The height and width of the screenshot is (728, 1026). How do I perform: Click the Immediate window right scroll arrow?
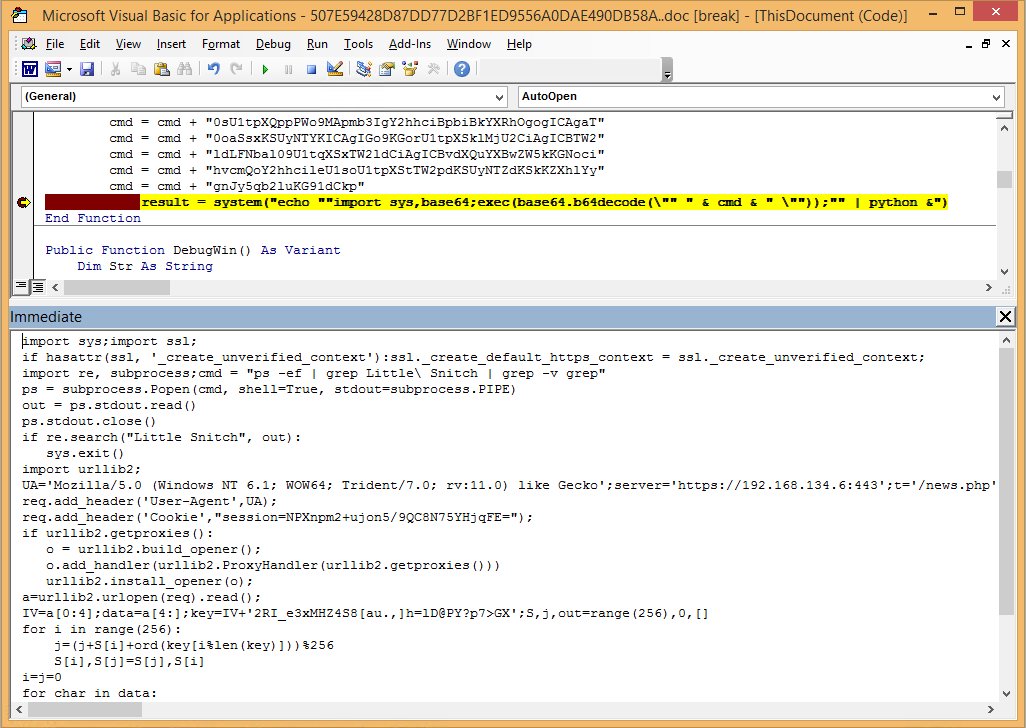click(991, 709)
